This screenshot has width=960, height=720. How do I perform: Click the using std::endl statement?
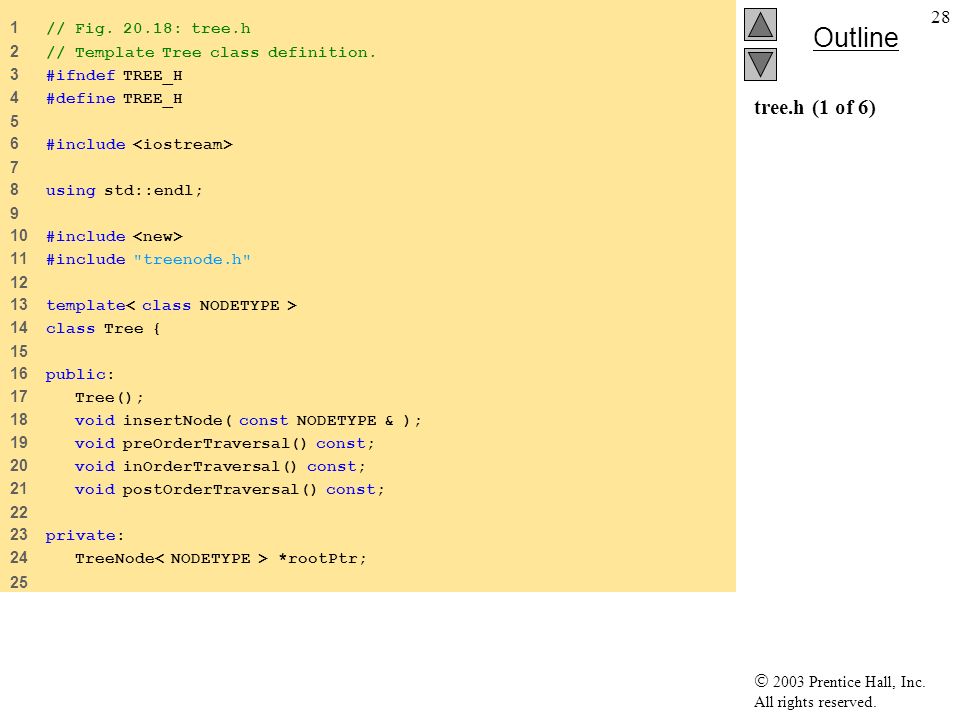click(124, 190)
